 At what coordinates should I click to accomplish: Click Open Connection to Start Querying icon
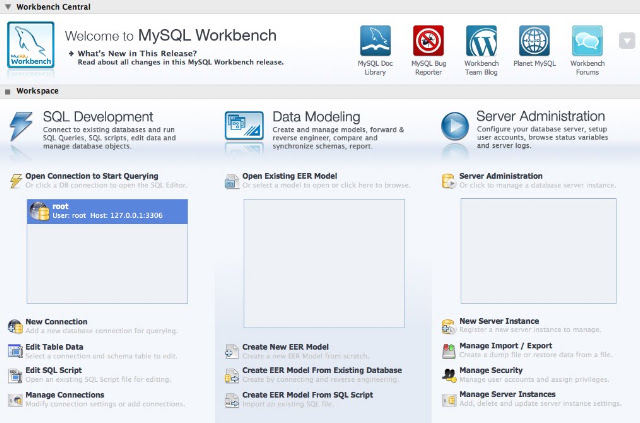16,181
